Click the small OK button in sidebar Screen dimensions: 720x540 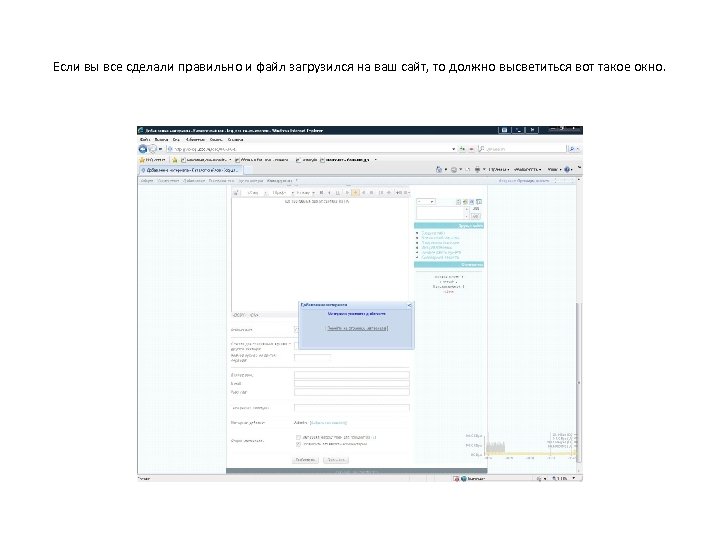coord(476,216)
